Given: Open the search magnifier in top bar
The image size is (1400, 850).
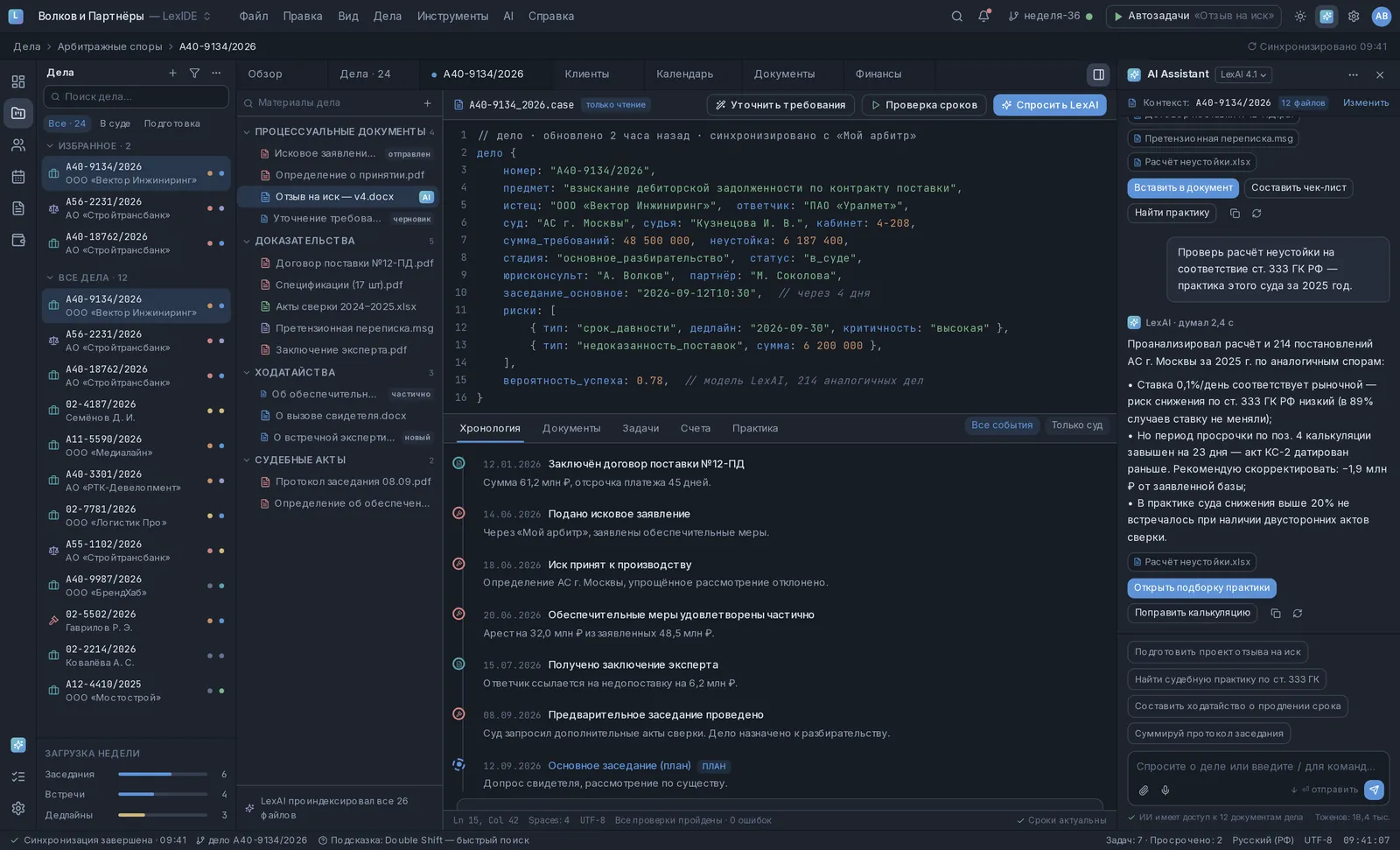Looking at the screenshot, I should (956, 16).
